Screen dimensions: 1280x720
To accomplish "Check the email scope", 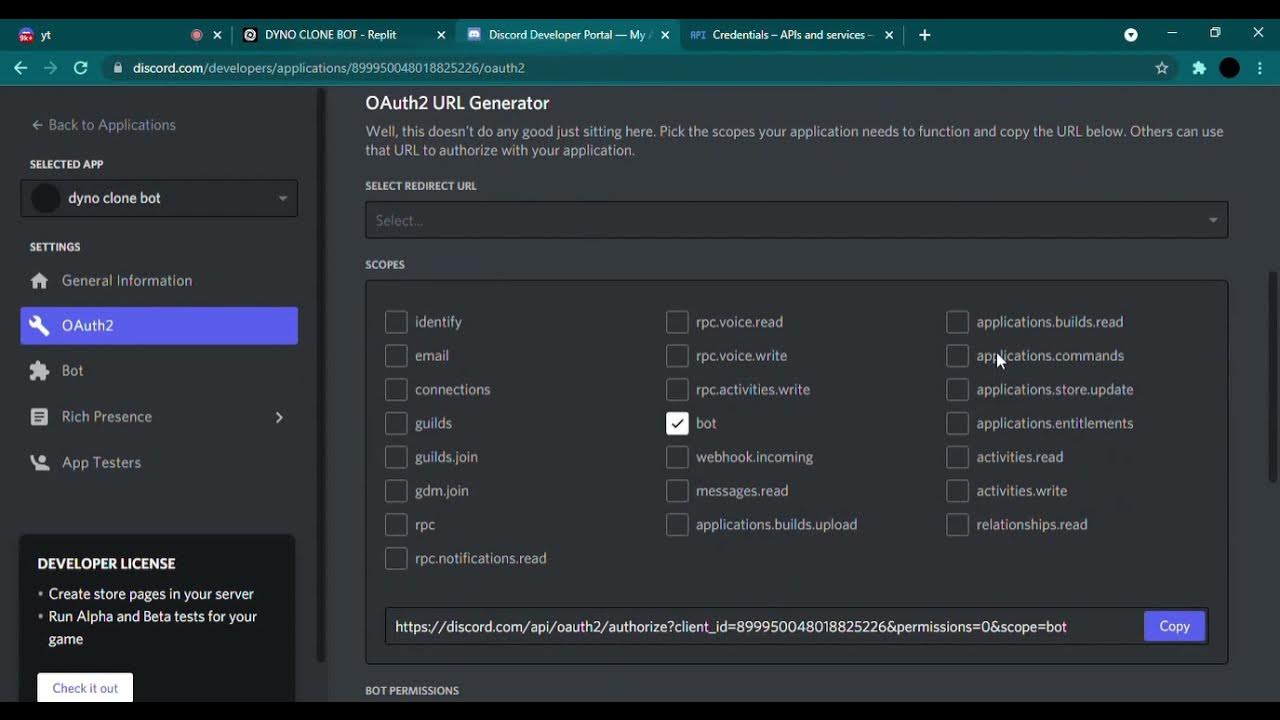I will pos(396,356).
